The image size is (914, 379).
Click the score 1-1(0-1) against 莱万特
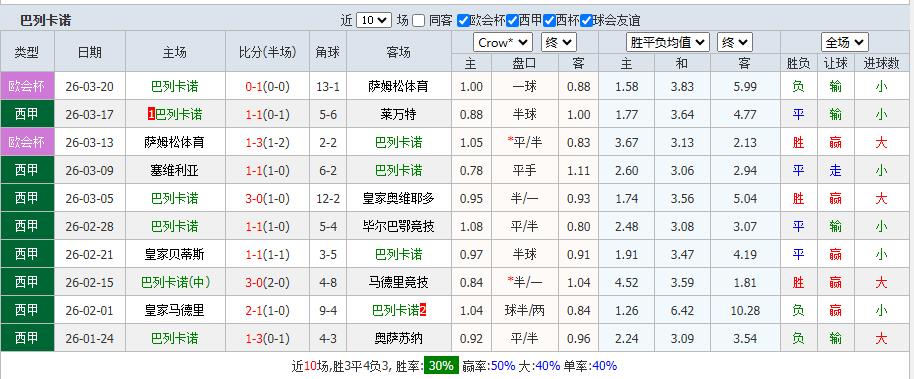267,115
